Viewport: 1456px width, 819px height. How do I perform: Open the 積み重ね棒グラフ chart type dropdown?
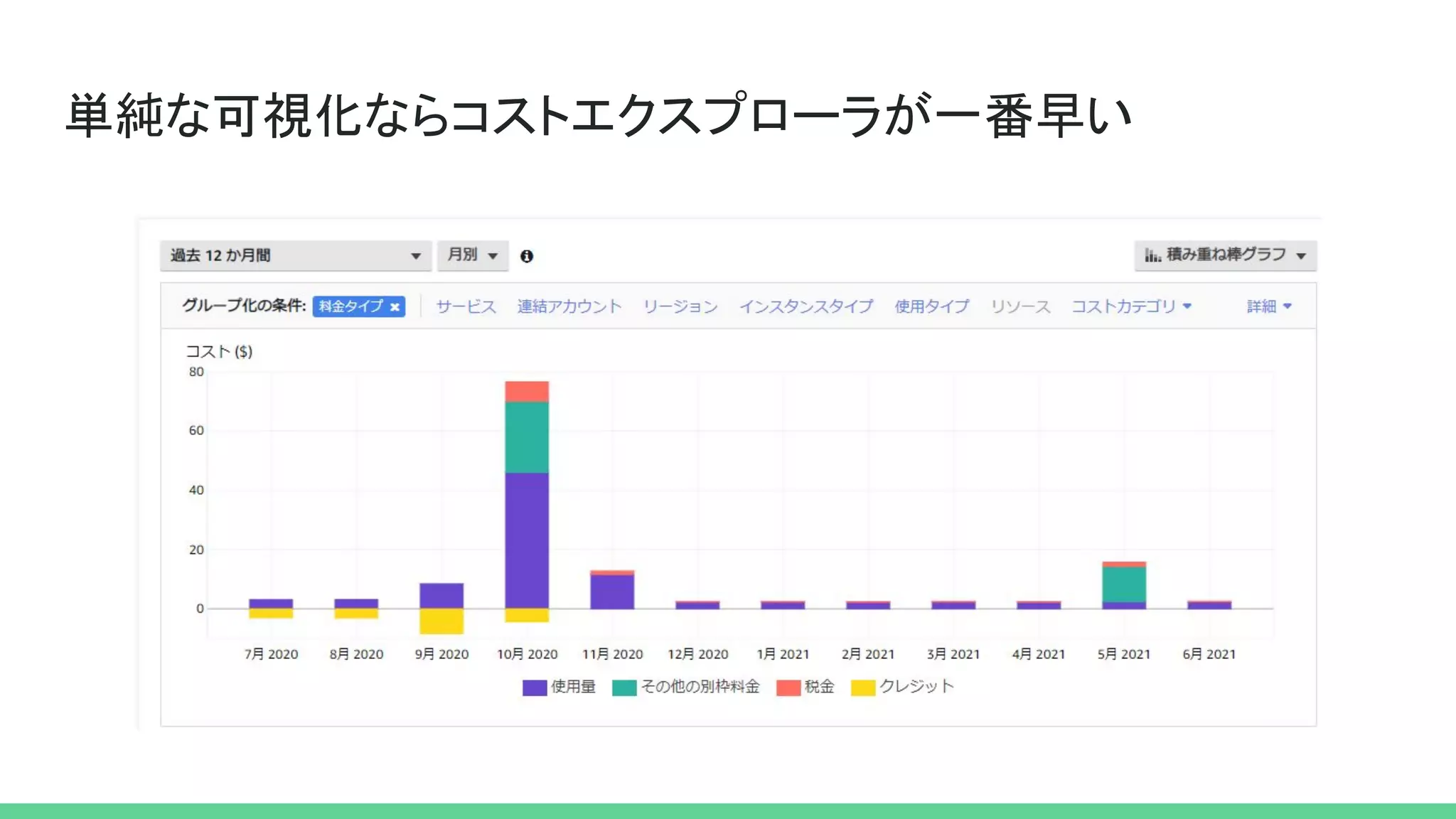tap(1225, 255)
